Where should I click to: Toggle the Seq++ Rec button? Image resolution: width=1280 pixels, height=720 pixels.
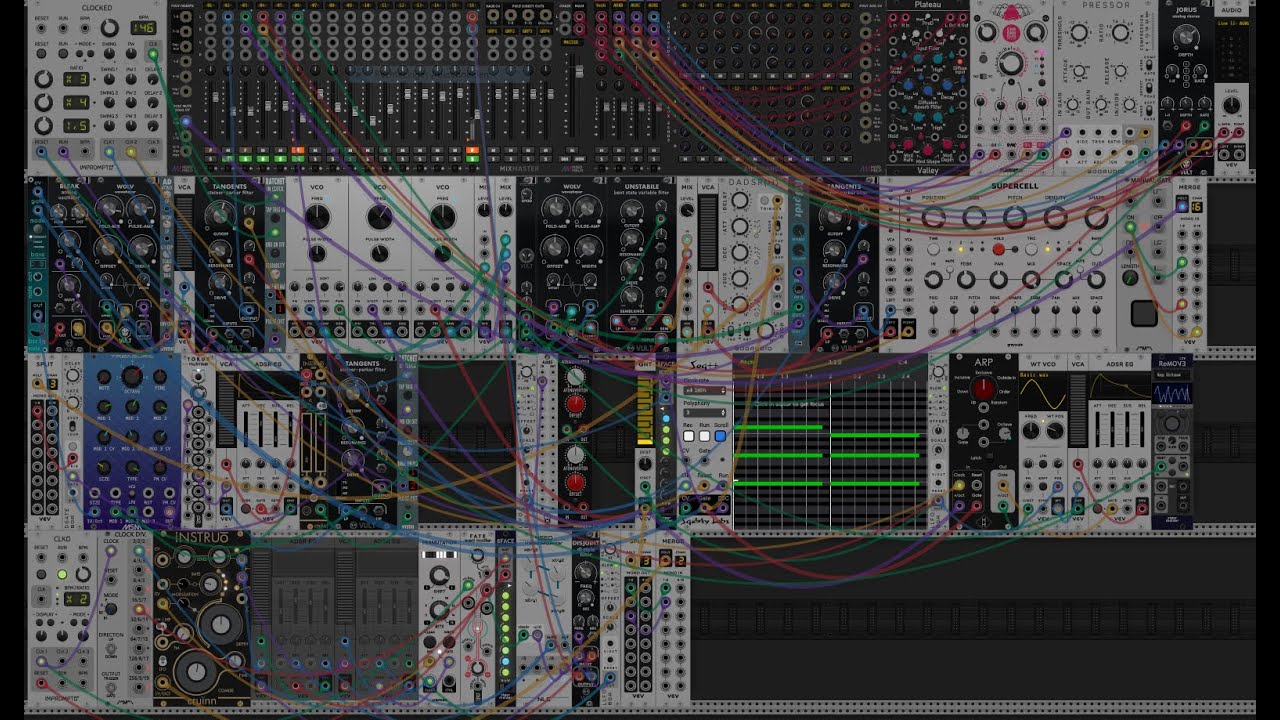pos(688,437)
